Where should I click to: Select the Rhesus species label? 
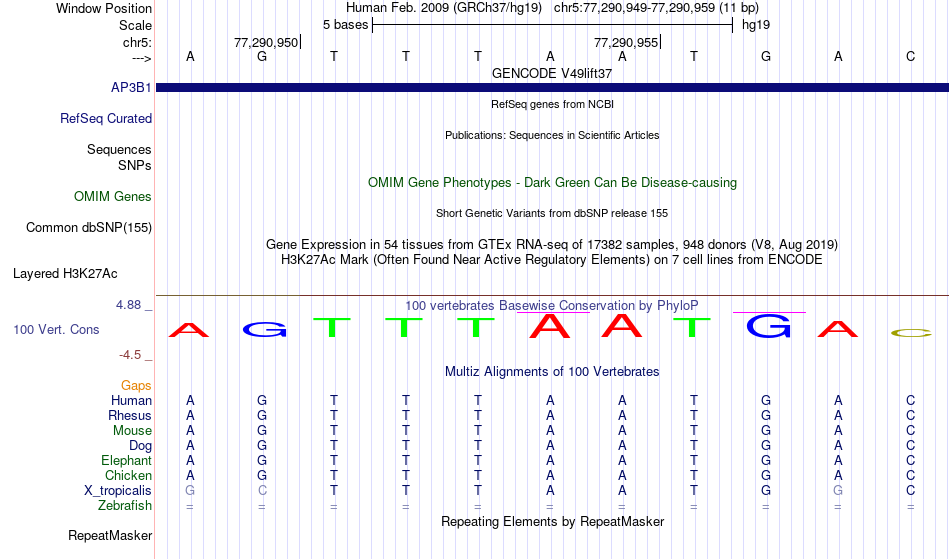130,415
